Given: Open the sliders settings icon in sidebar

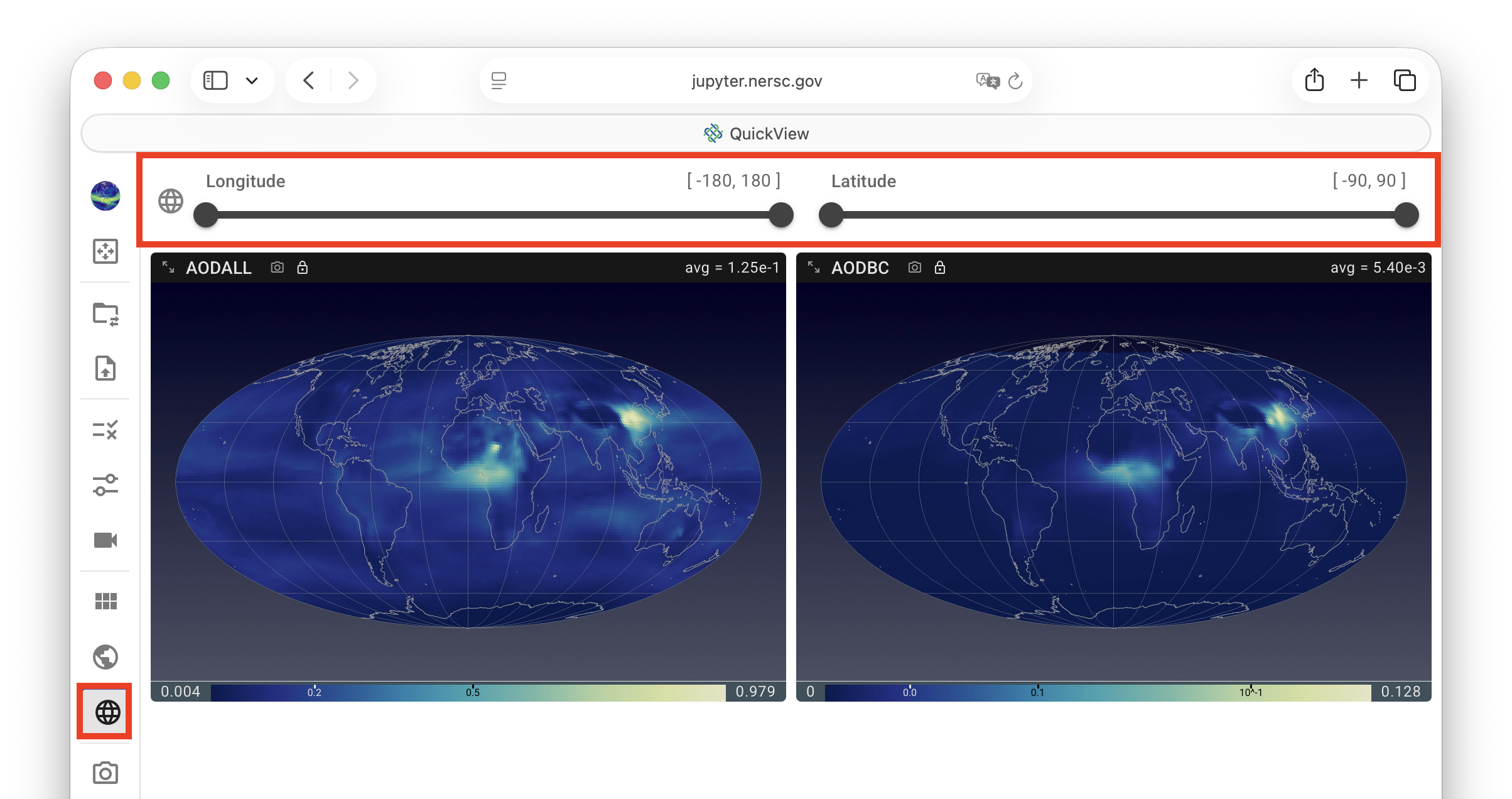Looking at the screenshot, I should (x=105, y=485).
